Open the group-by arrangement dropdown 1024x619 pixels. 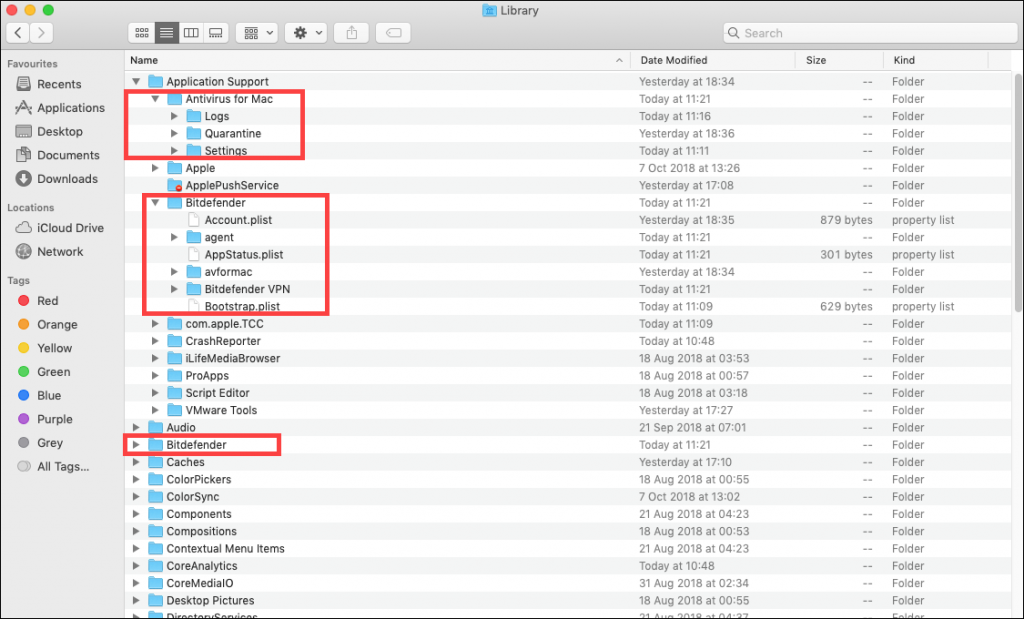tap(256, 33)
